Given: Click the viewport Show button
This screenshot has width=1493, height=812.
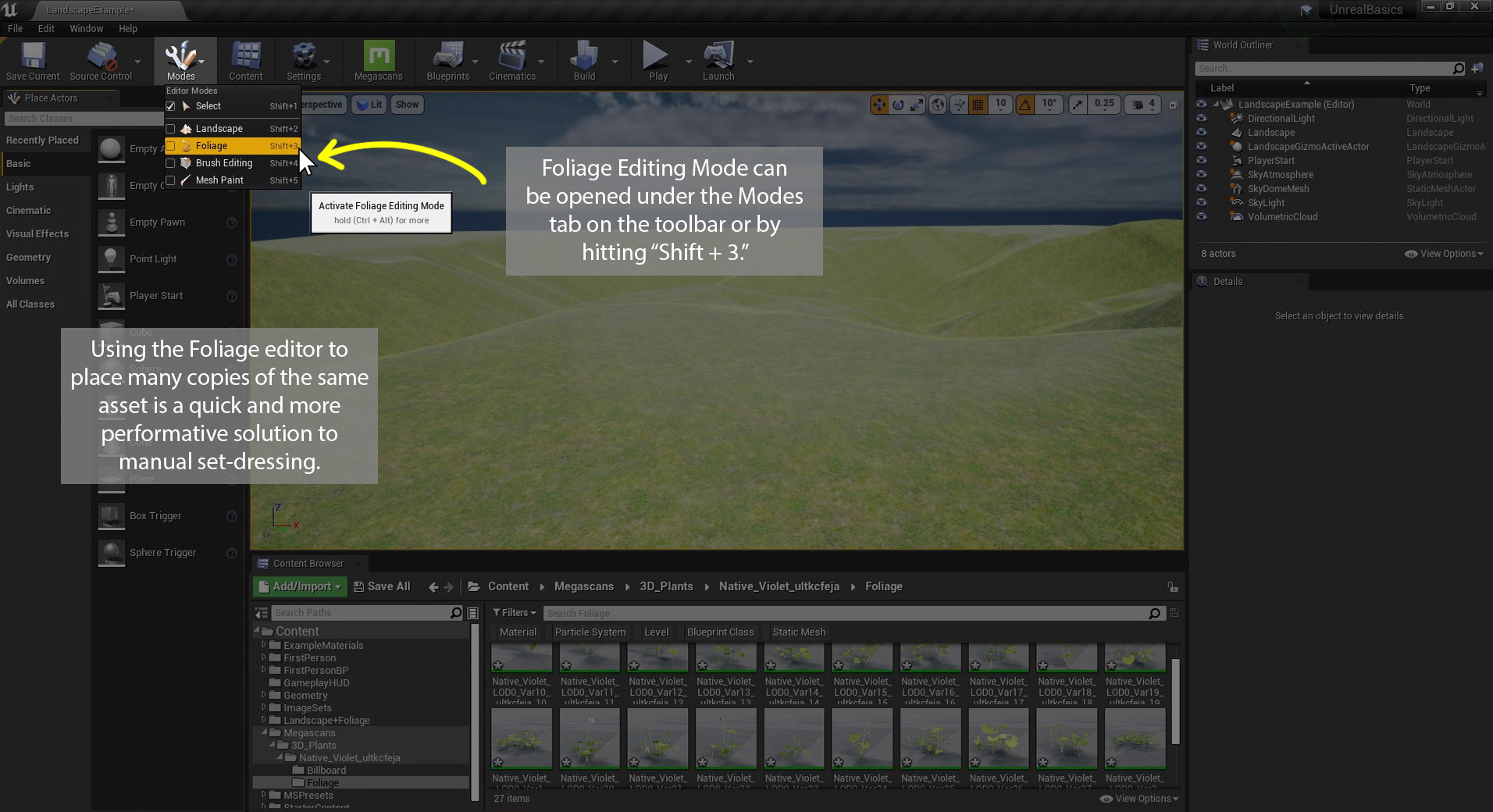Looking at the screenshot, I should [407, 105].
